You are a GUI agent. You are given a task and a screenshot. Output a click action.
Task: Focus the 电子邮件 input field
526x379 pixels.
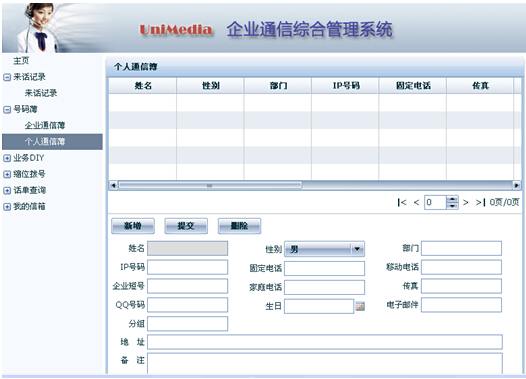coord(462,305)
